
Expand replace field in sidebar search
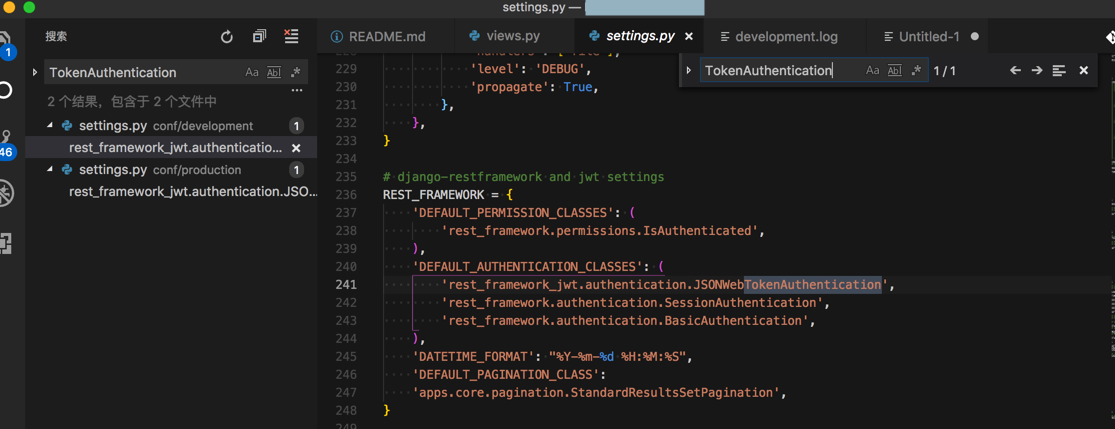pos(35,72)
